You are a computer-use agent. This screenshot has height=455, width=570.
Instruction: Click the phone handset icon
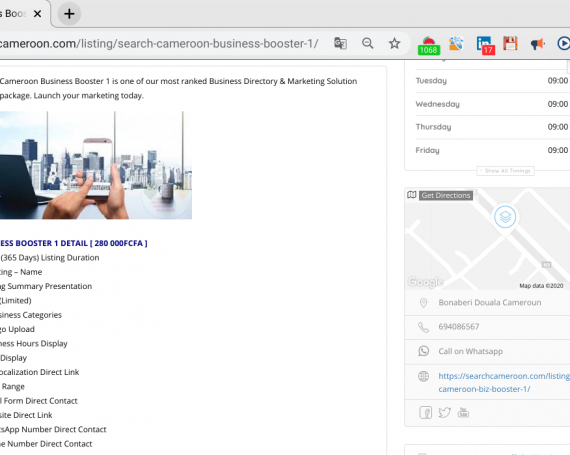[x=424, y=327]
